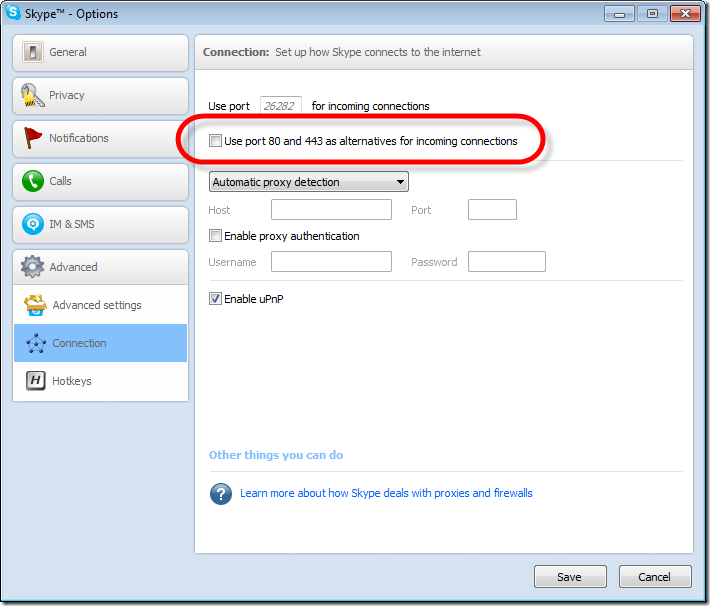This screenshot has height=606, width=710.
Task: Uncheck the Enable uPnP checkbox
Action: 215,299
